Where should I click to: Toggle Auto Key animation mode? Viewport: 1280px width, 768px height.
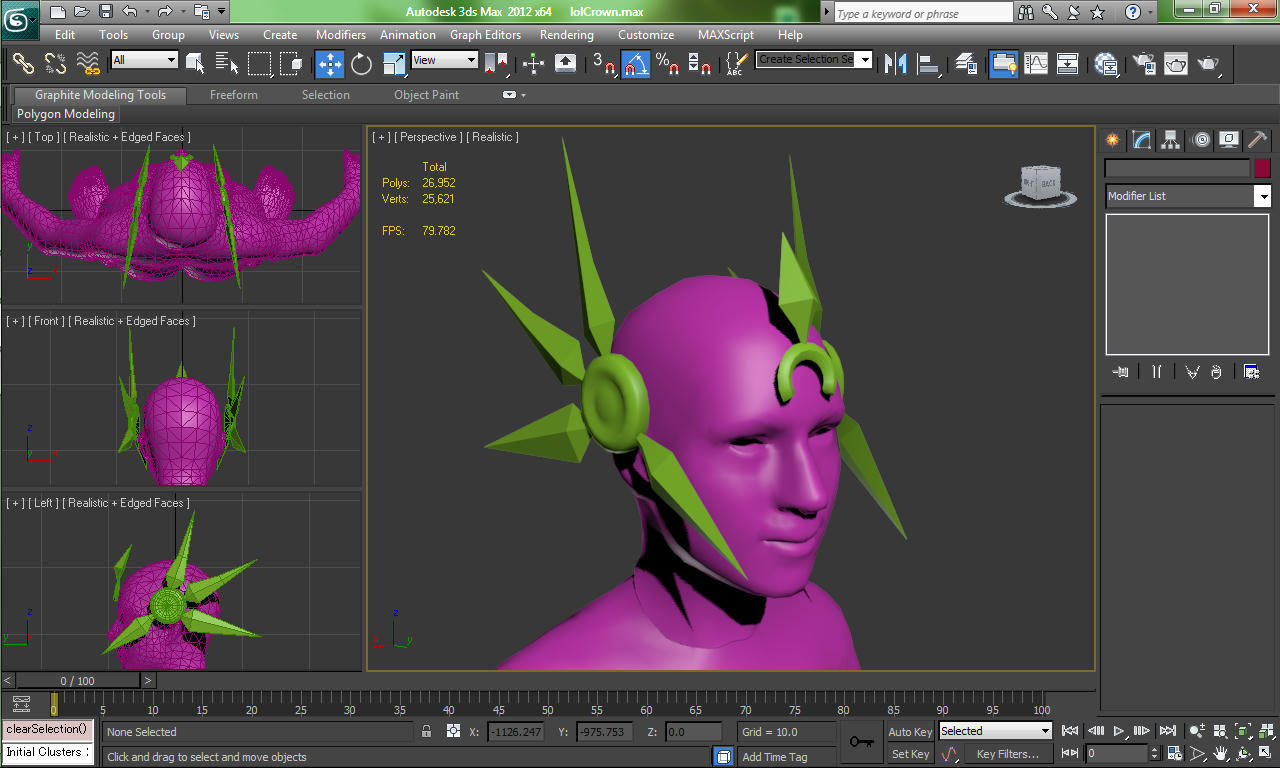click(x=910, y=732)
